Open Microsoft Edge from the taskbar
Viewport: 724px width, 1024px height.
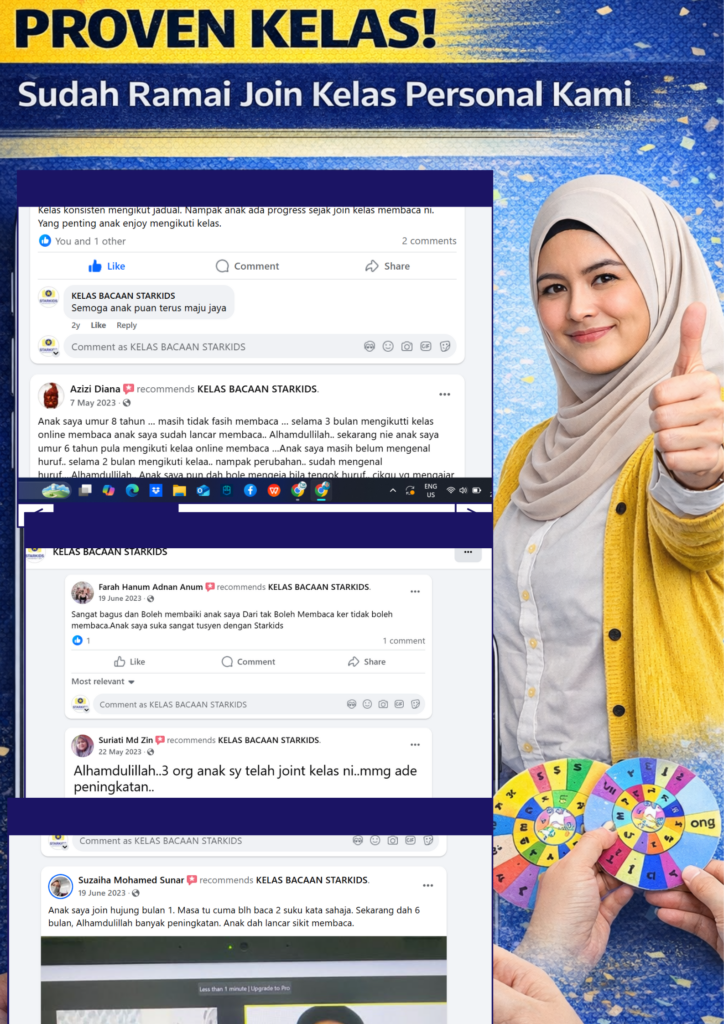tap(132, 490)
